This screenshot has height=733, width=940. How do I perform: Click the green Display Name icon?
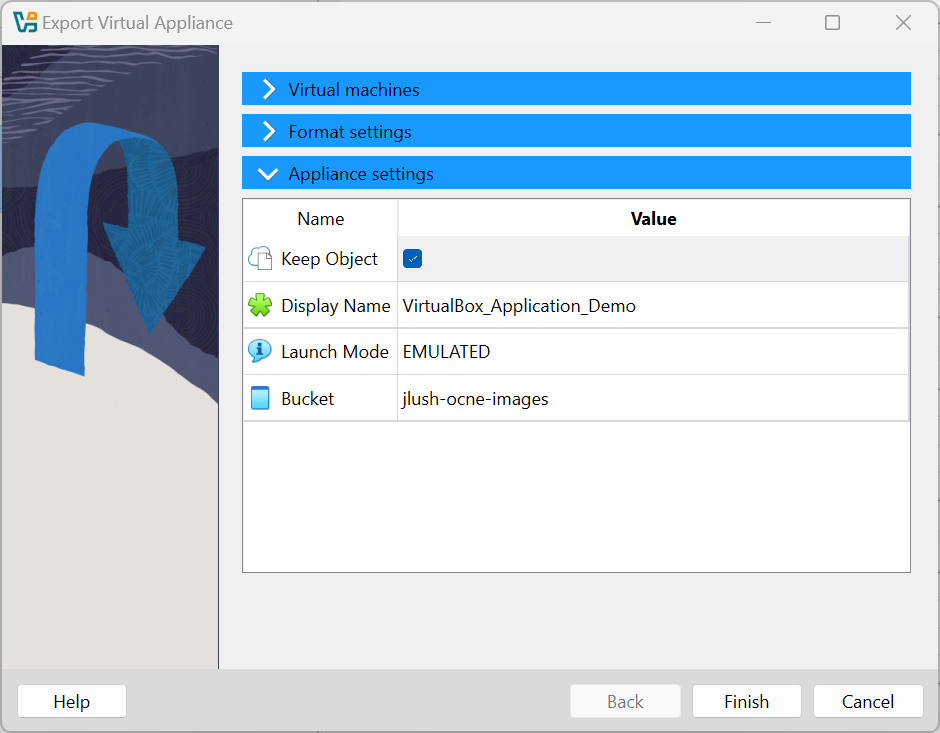pyautogui.click(x=260, y=305)
